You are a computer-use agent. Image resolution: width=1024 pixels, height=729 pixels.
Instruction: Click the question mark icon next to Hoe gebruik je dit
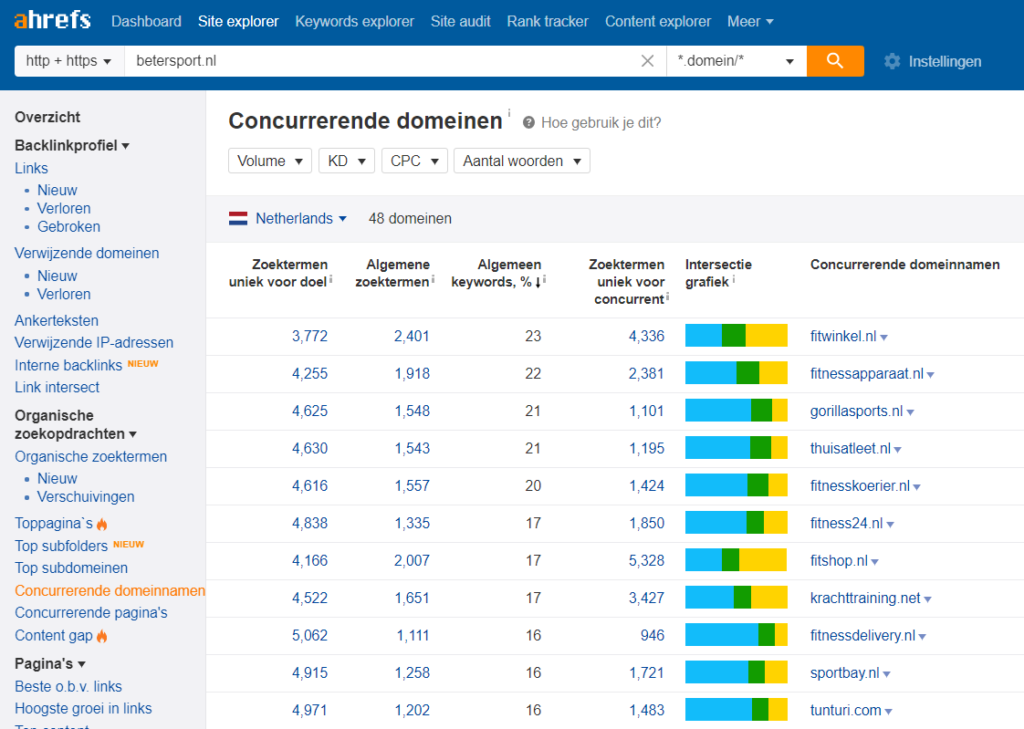click(x=528, y=123)
